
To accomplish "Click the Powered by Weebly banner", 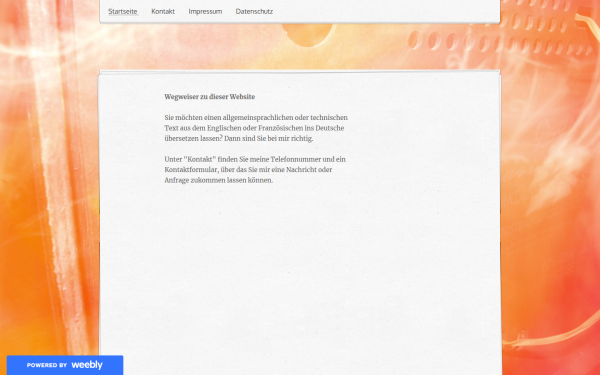I will click(65, 365).
